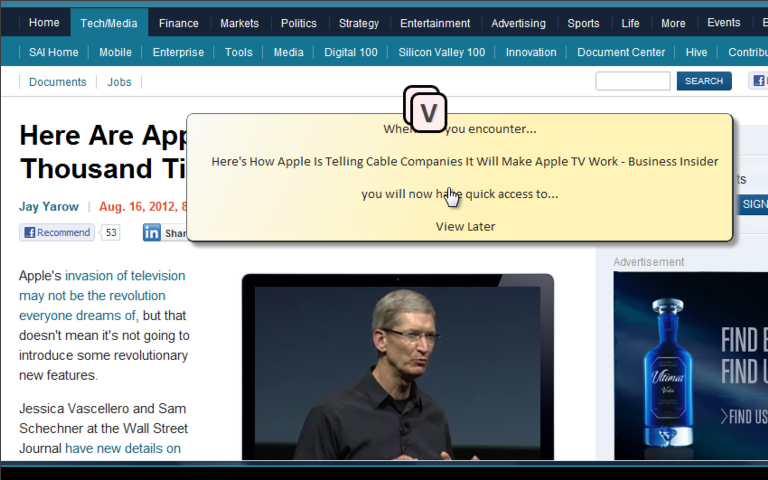Open author Jay Yarow's page
The height and width of the screenshot is (480, 768).
pyautogui.click(x=49, y=206)
